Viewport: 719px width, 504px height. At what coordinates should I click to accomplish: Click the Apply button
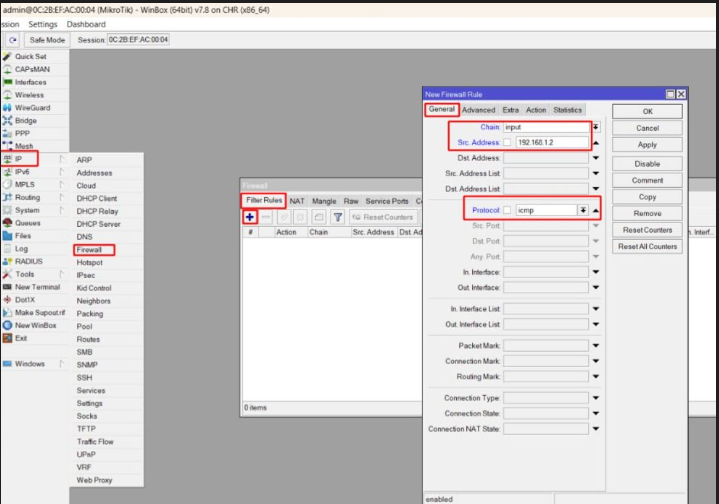coord(647,144)
